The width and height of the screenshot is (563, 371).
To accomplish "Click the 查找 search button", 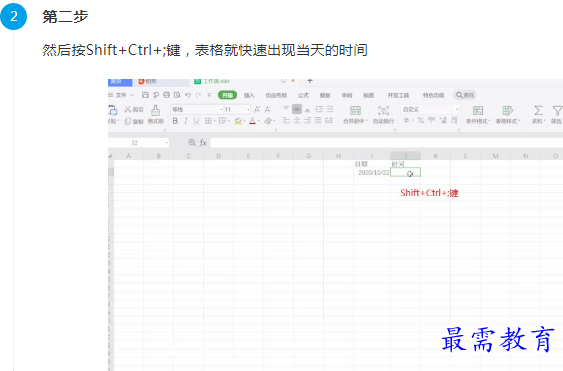I will [x=465, y=95].
